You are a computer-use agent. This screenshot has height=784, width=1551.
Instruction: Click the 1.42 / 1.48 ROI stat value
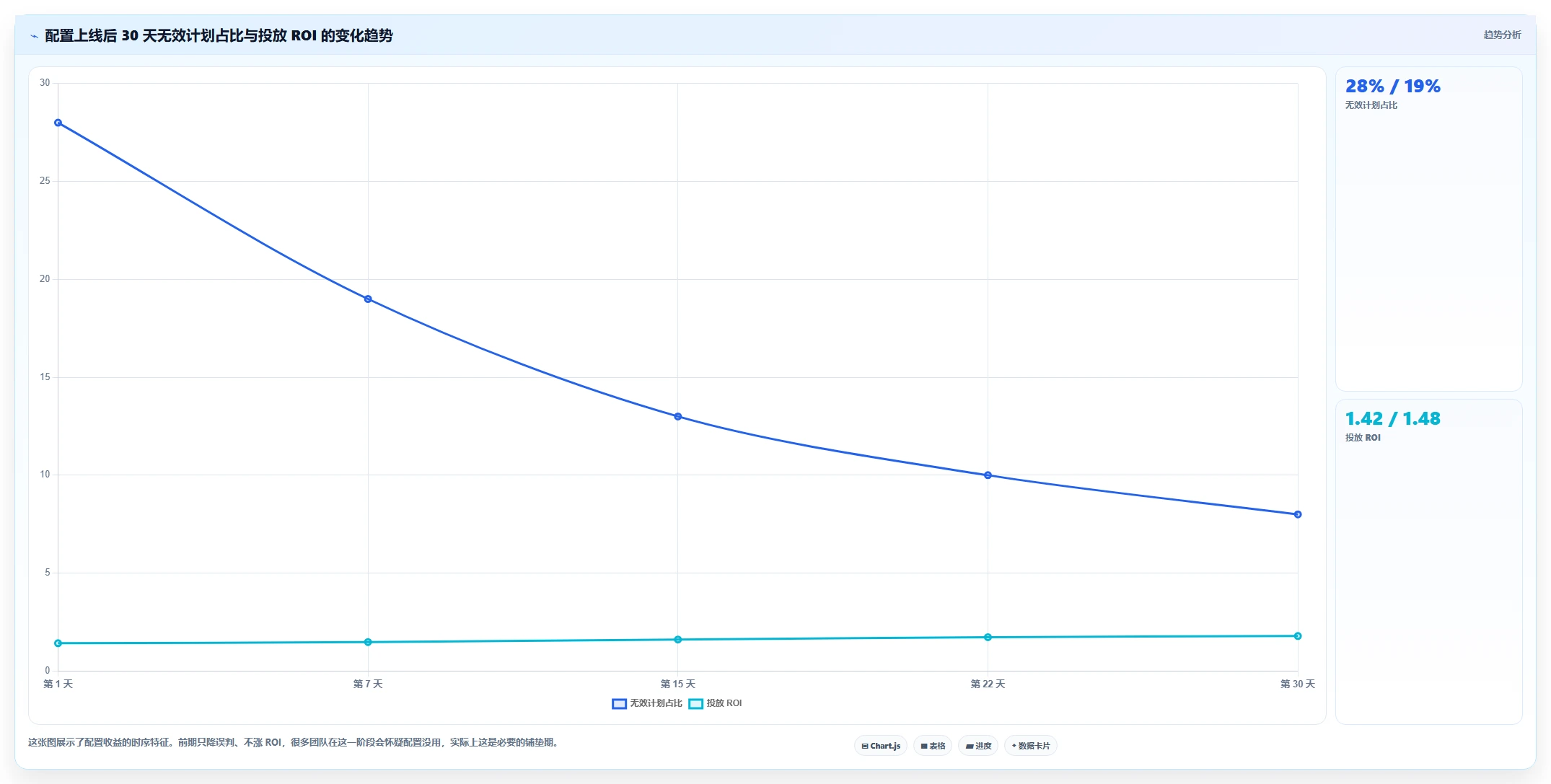click(1392, 419)
